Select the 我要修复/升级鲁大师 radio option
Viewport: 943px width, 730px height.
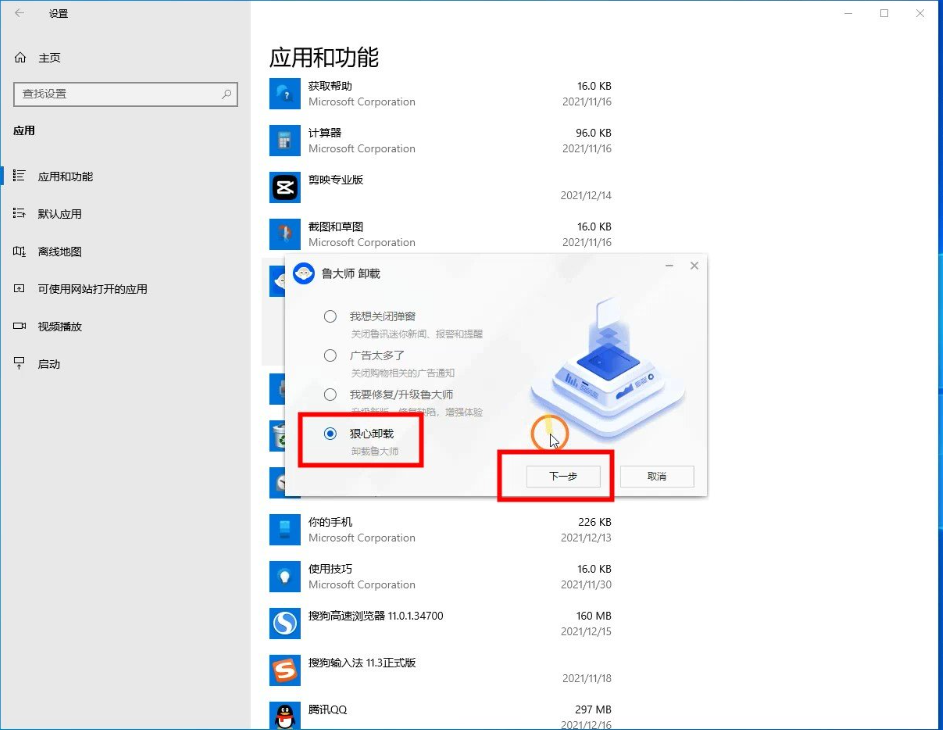click(x=330, y=394)
